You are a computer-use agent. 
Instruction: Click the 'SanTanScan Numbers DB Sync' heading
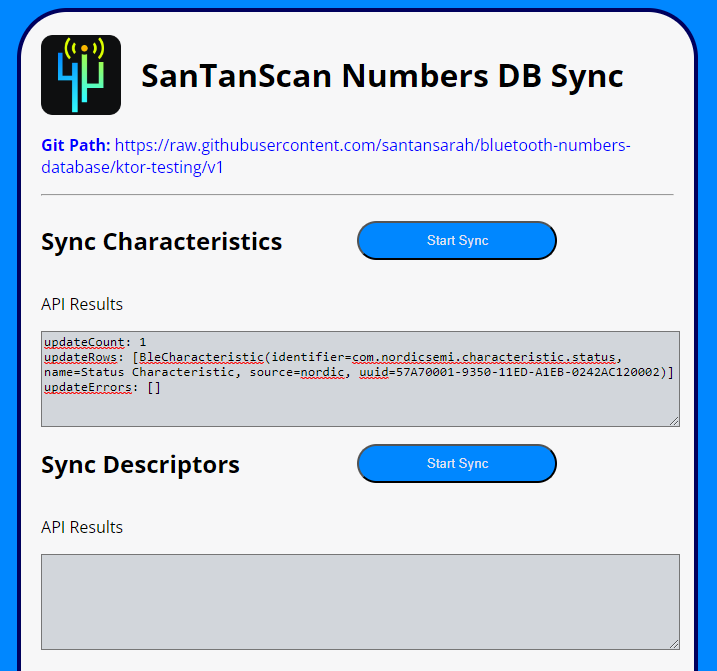click(x=382, y=76)
